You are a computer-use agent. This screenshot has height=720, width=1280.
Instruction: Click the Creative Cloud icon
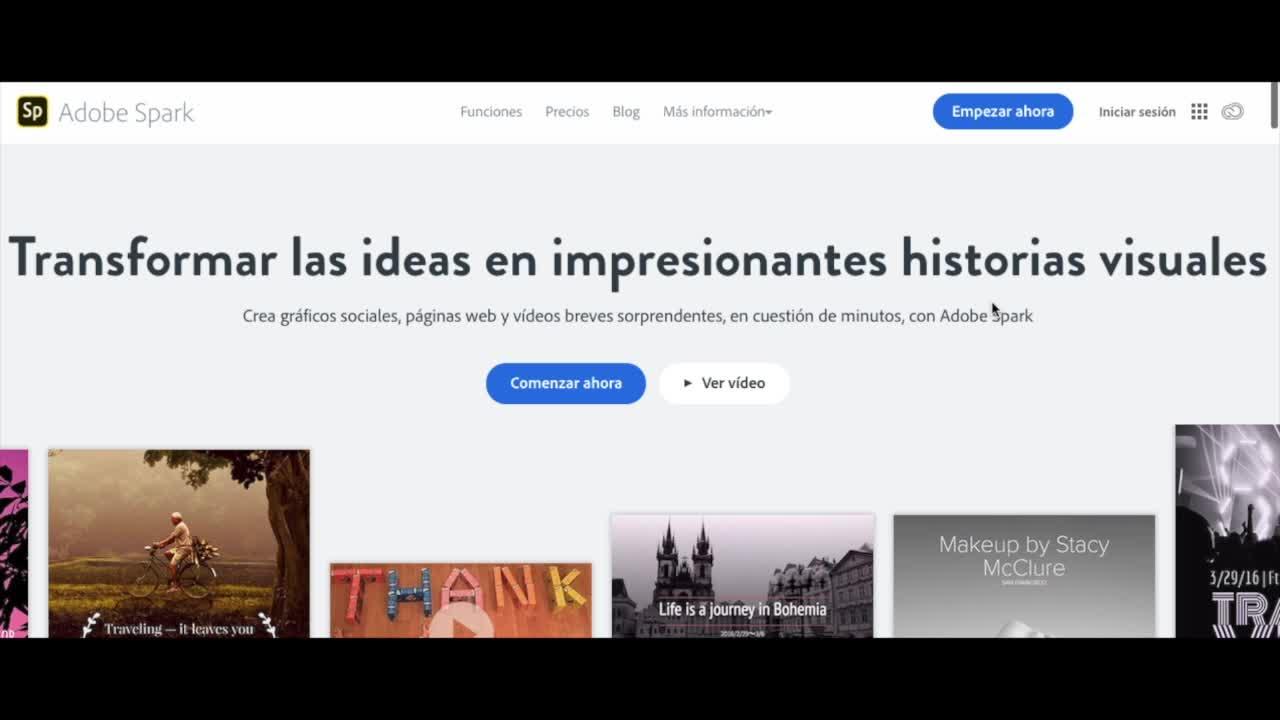(x=1232, y=112)
